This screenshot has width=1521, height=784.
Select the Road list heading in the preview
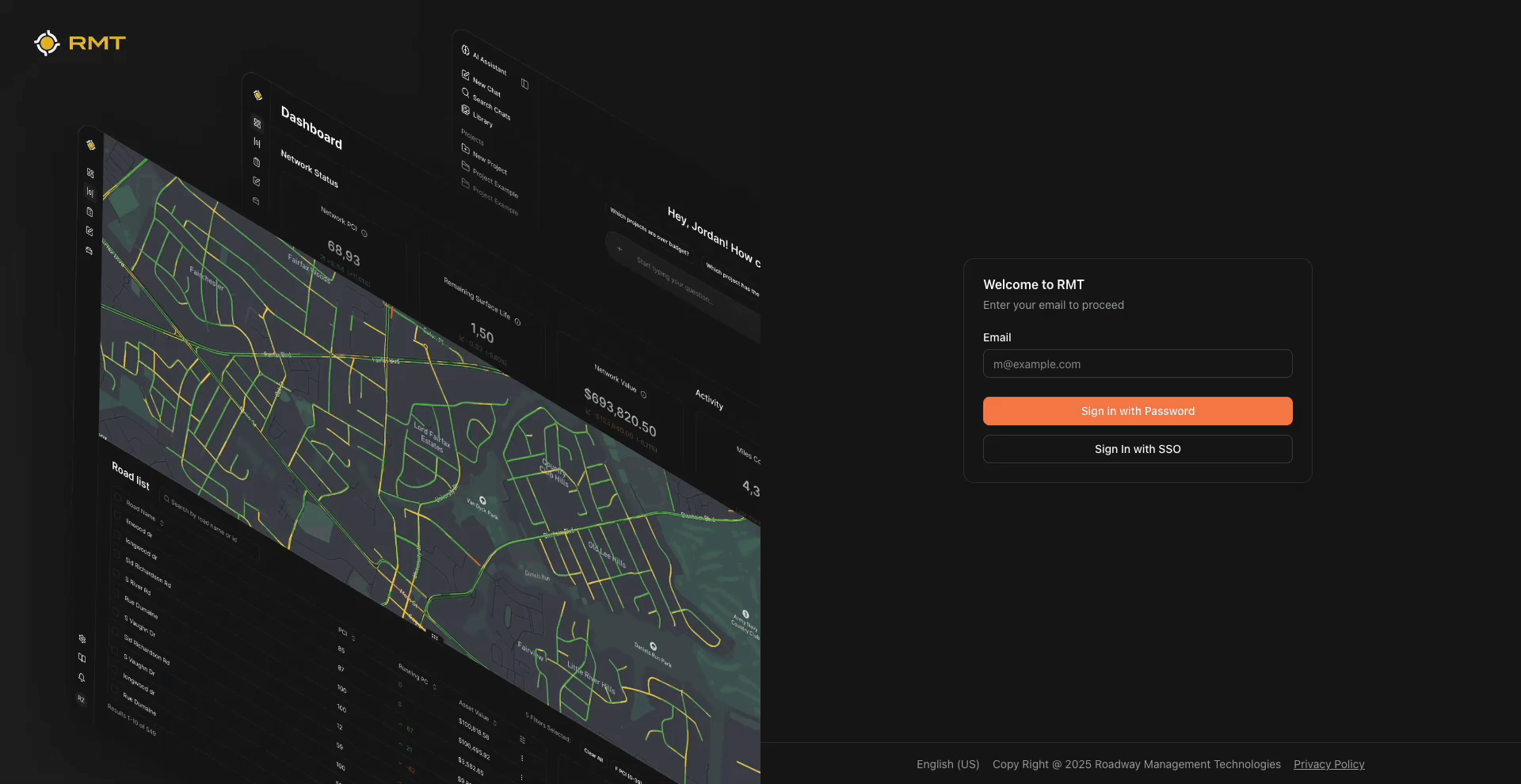(131, 475)
